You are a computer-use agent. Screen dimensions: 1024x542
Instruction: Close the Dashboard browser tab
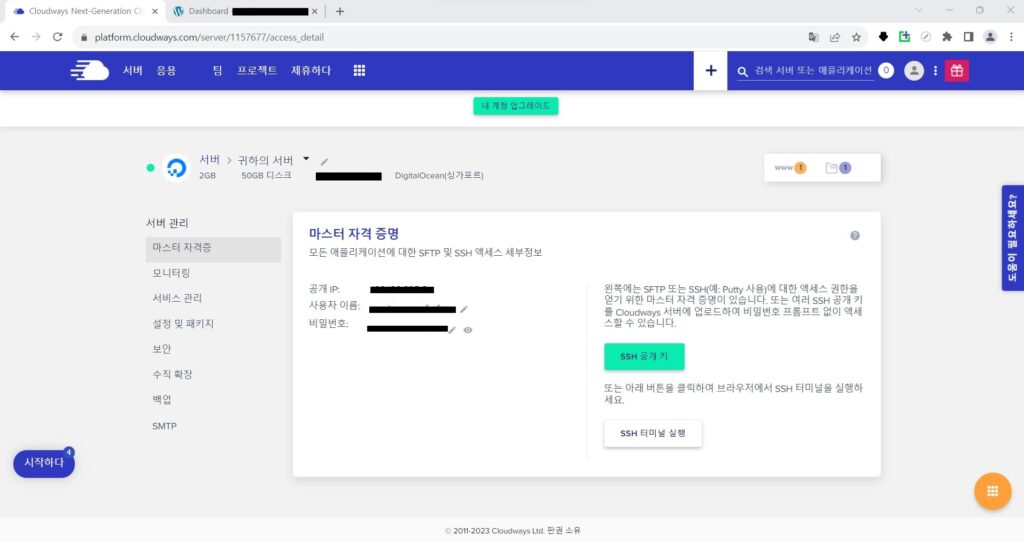tap(315, 11)
